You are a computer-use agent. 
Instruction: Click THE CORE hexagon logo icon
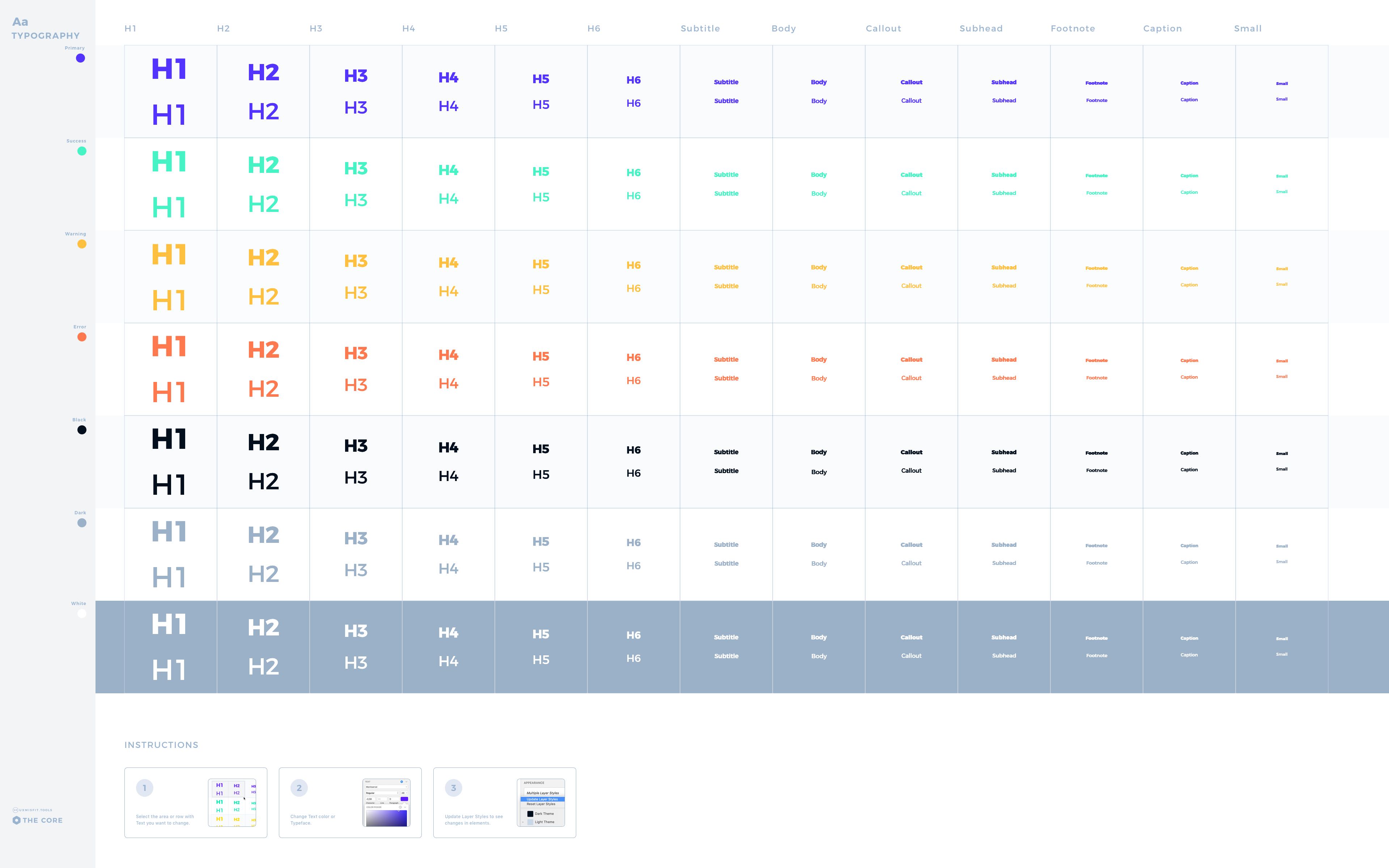coord(17,820)
